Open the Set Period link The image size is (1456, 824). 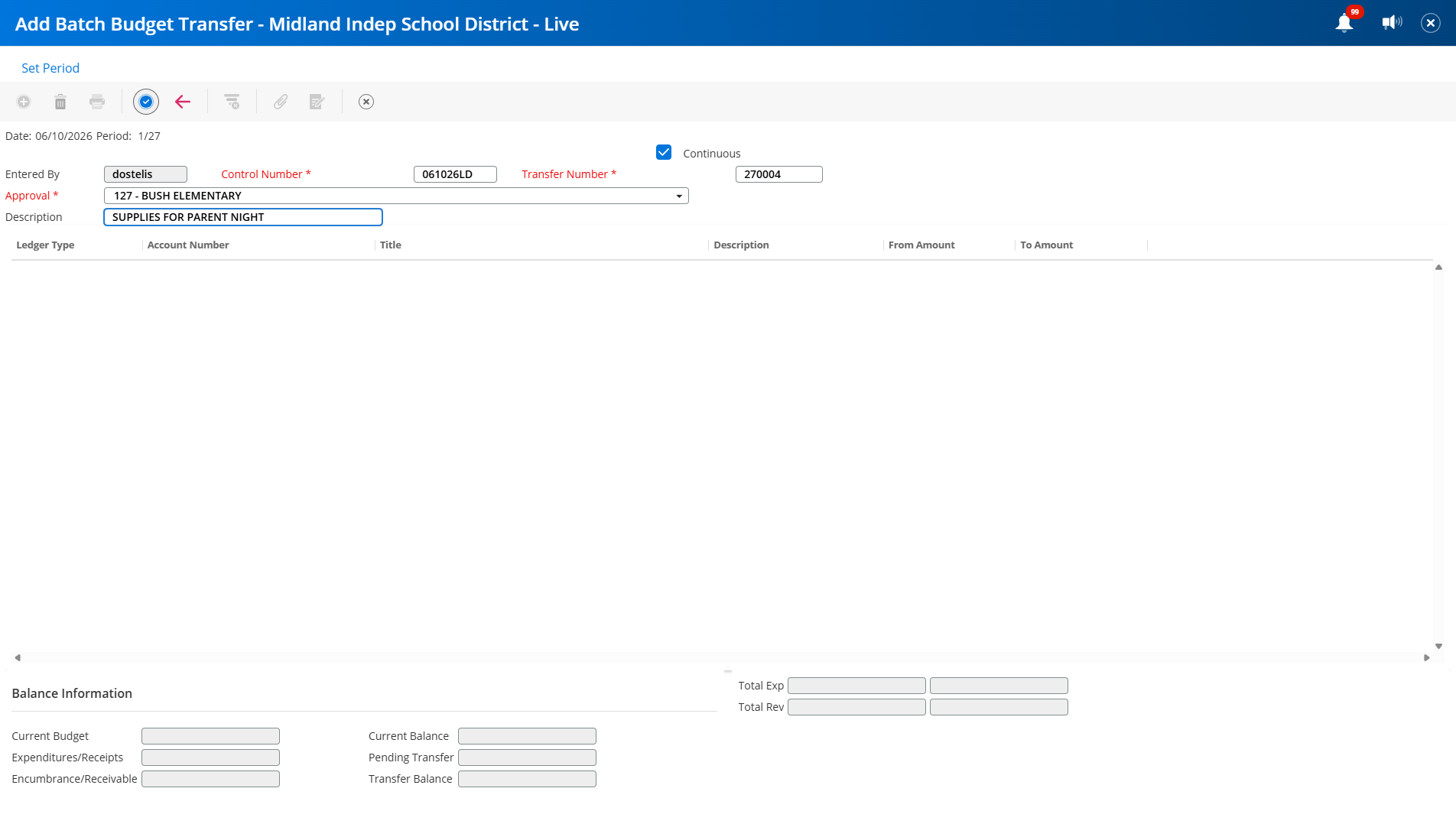(x=50, y=68)
